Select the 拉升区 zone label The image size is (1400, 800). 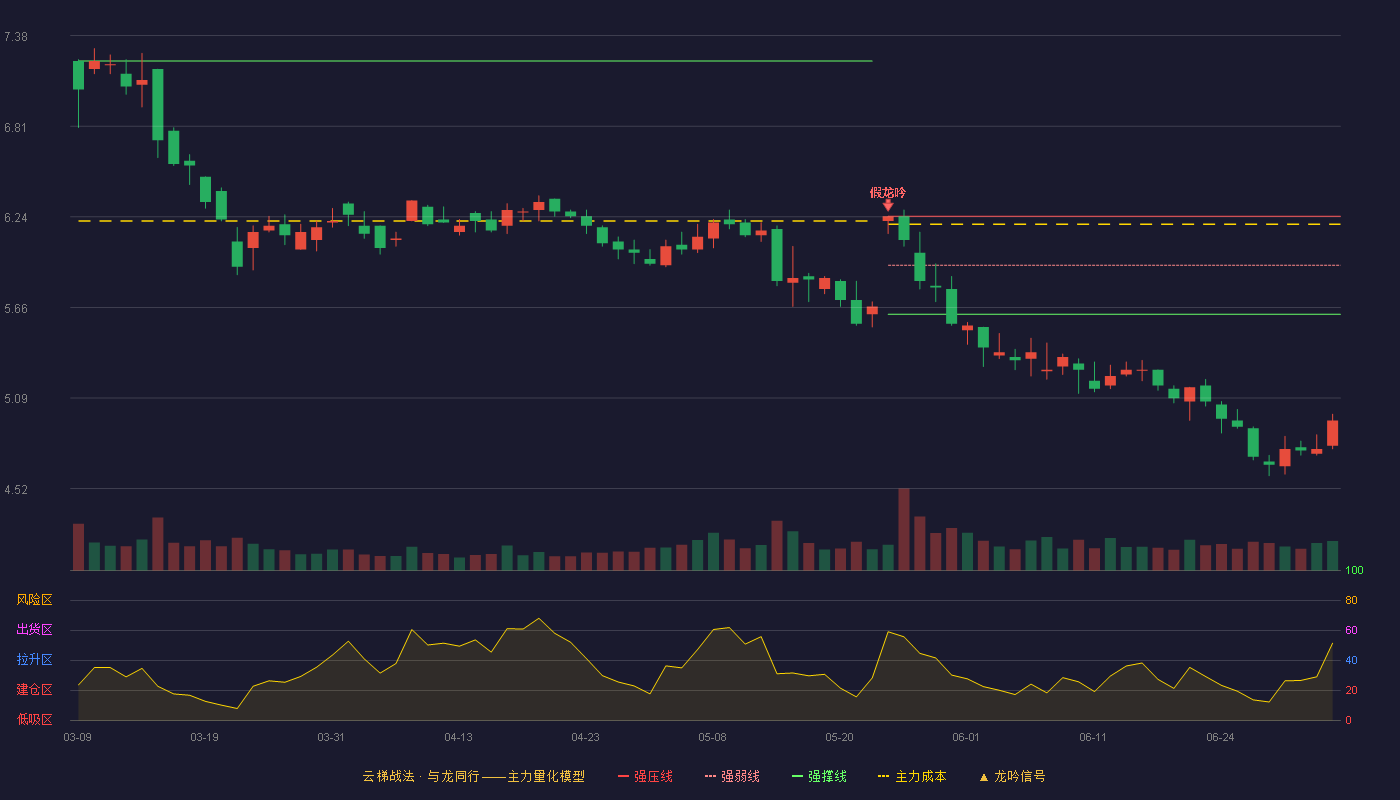pos(34,660)
